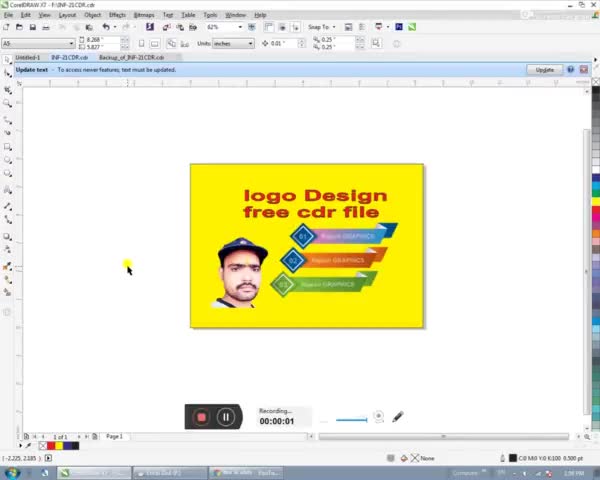Image resolution: width=600 pixels, height=480 pixels.
Task: Select the Ellipse tool in toolbox
Action: pyautogui.click(x=7, y=160)
